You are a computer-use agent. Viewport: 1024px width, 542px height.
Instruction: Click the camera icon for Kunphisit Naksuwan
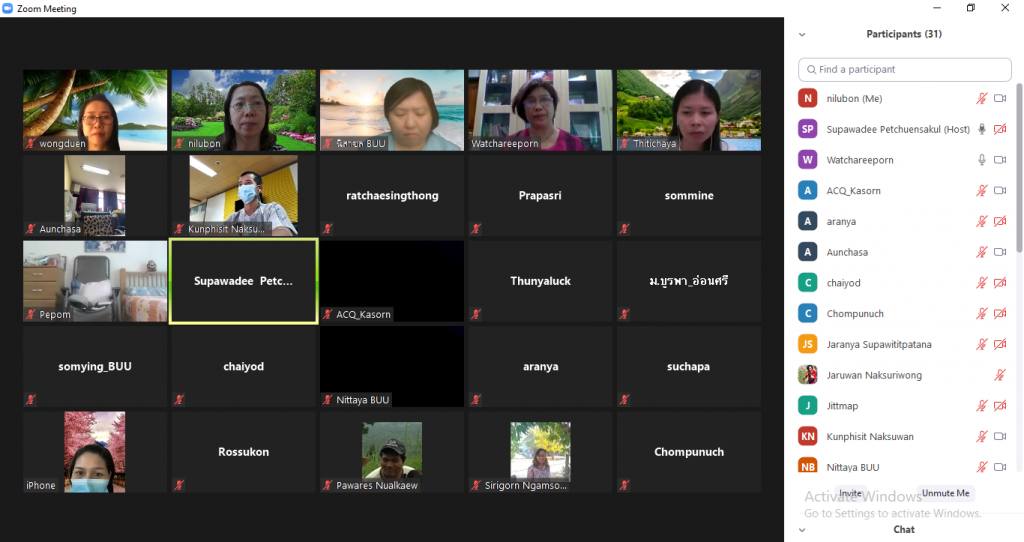[x=999, y=437]
